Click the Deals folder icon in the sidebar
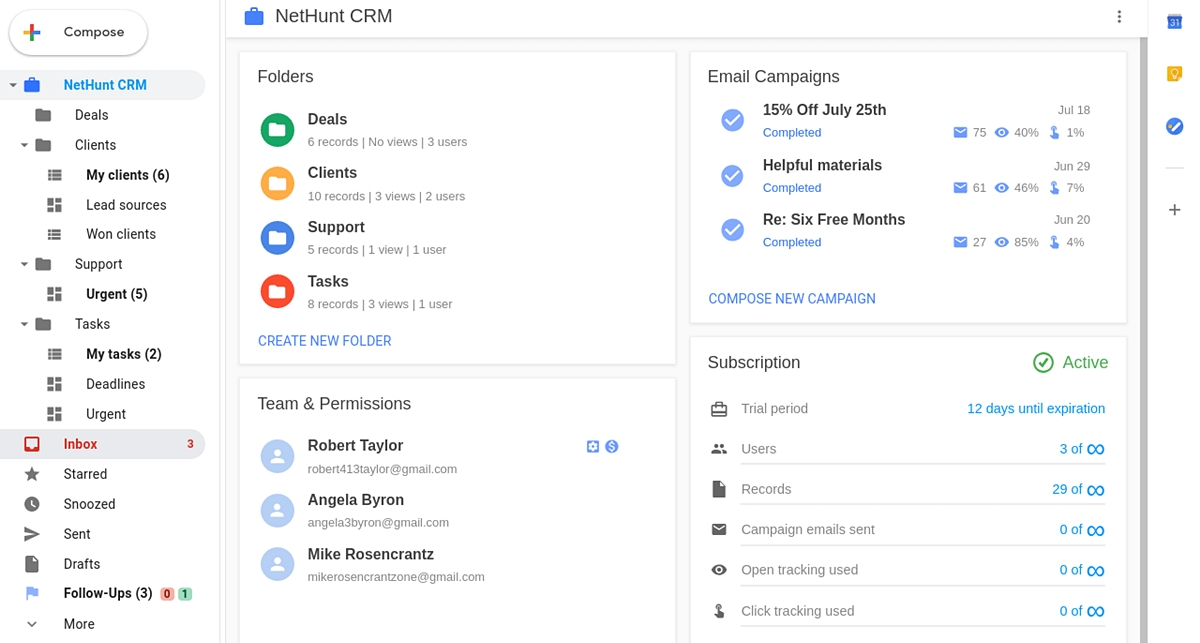Viewport: 1200px width, 643px height. click(x=43, y=115)
